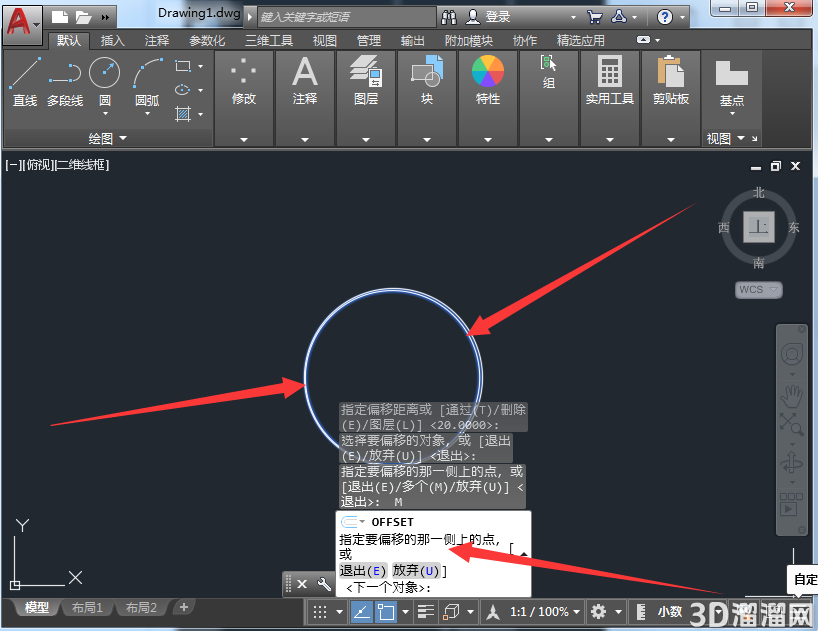Select the 直线 line tool

[x=25, y=82]
